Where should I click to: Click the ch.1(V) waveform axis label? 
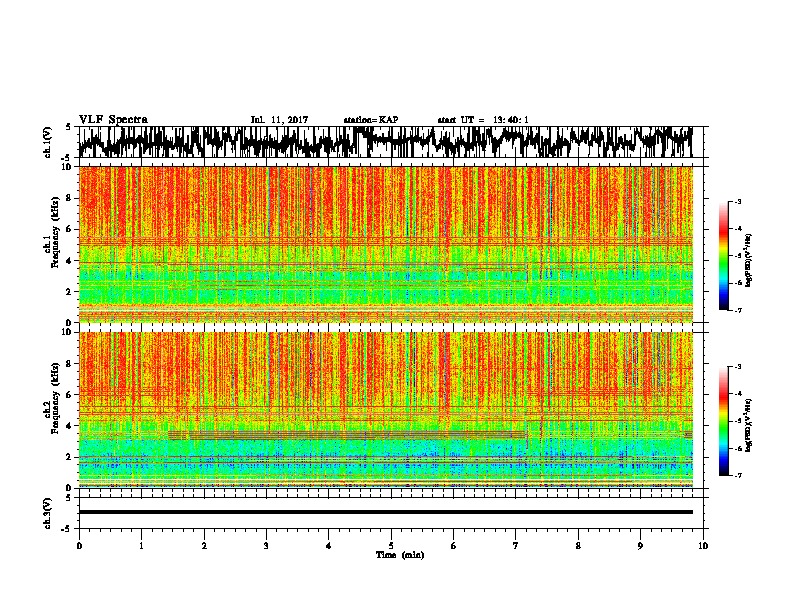click(48, 142)
